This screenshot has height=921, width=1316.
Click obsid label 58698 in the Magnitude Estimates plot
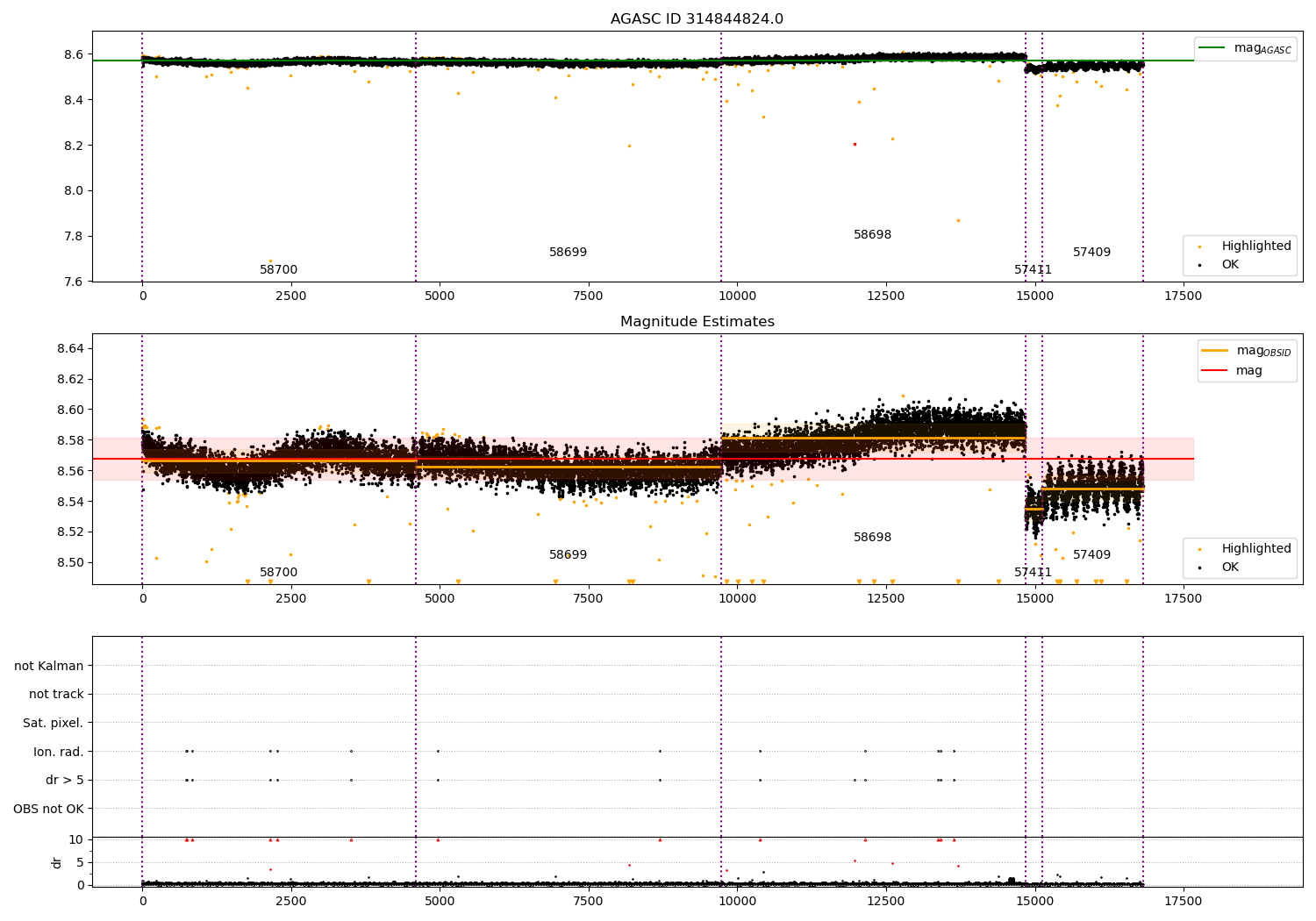[x=872, y=538]
